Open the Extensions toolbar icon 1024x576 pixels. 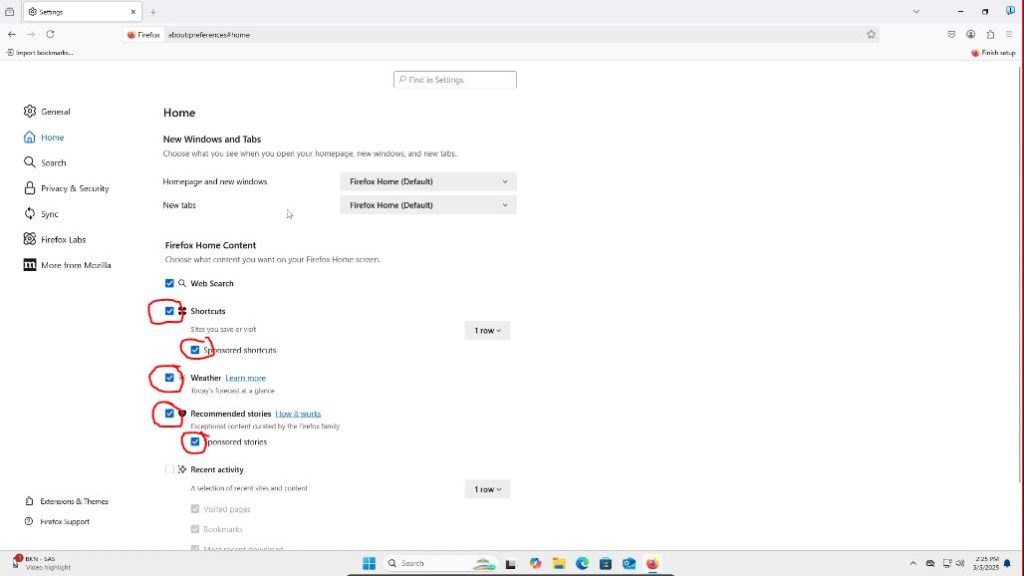[990, 35]
